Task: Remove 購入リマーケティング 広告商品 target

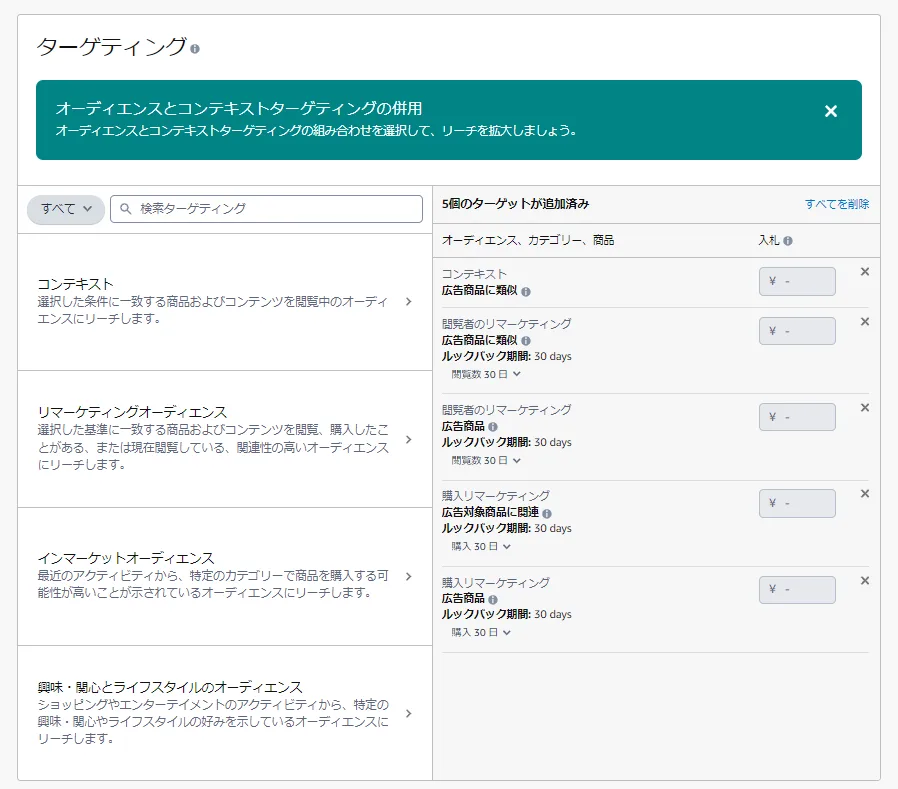Action: pyautogui.click(x=865, y=581)
